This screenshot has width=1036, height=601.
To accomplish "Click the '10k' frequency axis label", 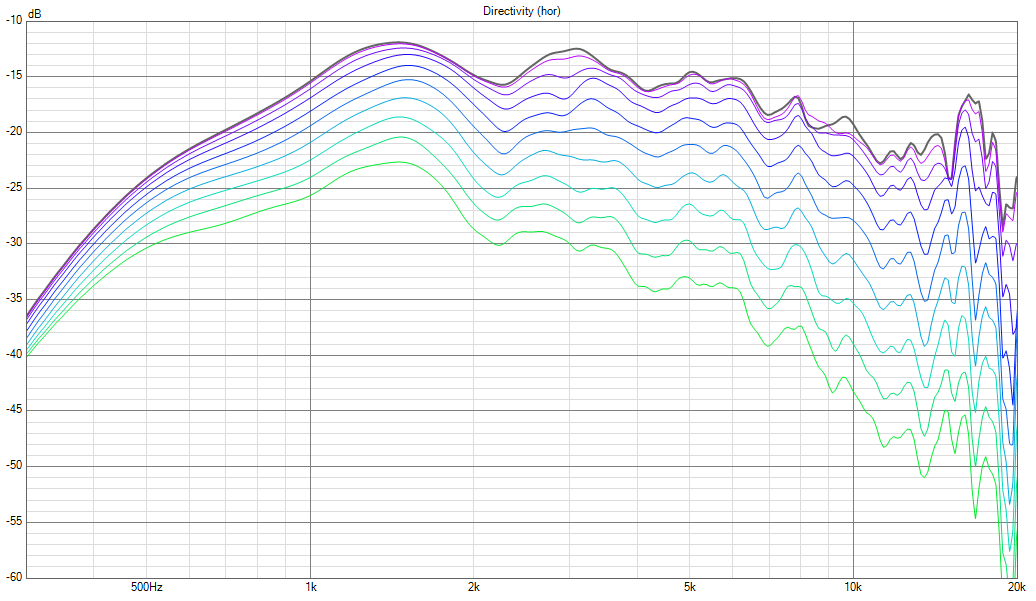I will pos(852,586).
